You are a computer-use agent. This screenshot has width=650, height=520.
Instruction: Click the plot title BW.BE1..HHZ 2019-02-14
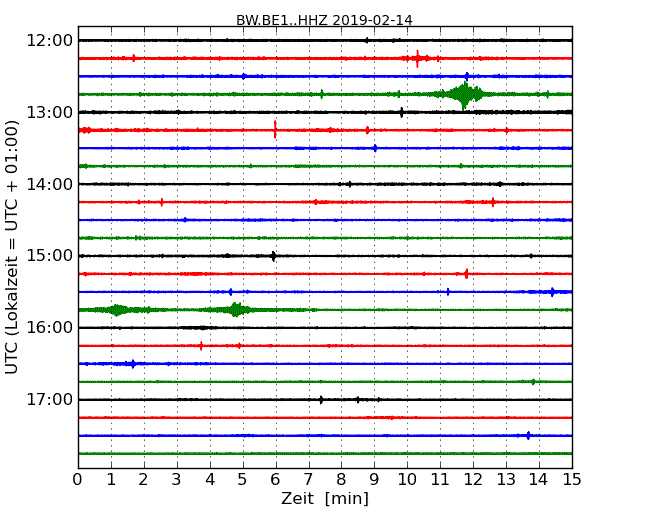point(324,20)
